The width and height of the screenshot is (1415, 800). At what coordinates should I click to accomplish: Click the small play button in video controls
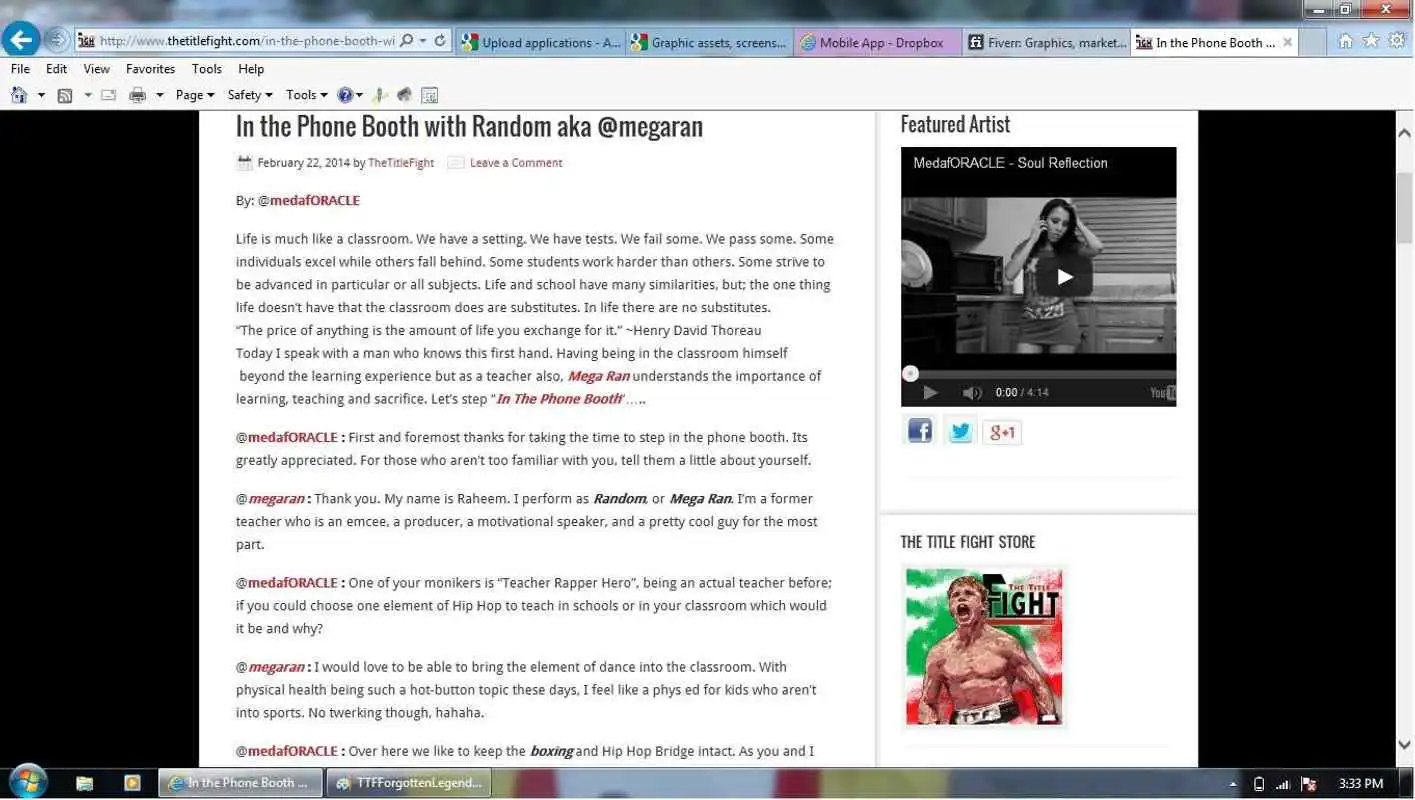[x=929, y=393]
